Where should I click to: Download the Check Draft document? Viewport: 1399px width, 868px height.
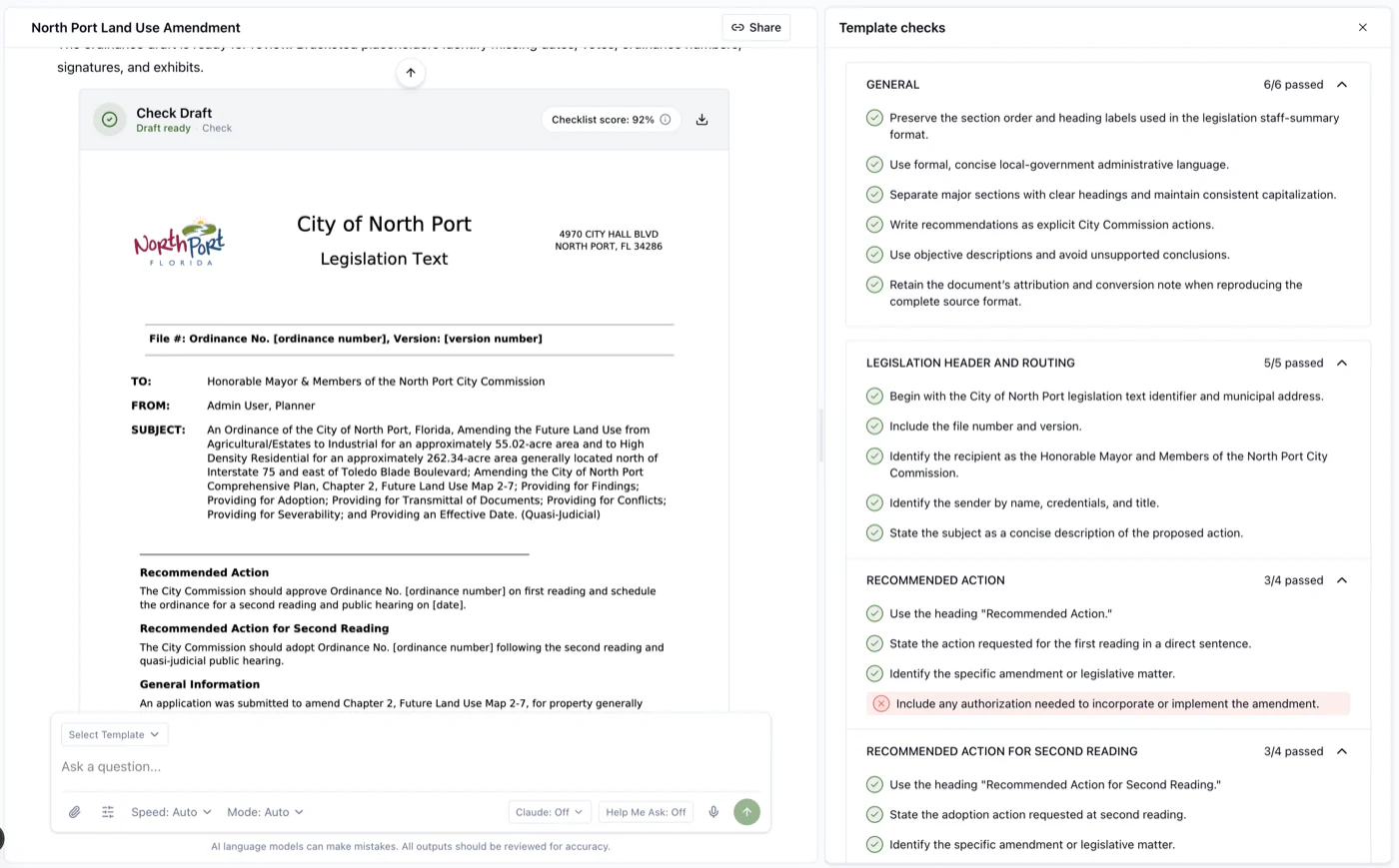pos(701,119)
